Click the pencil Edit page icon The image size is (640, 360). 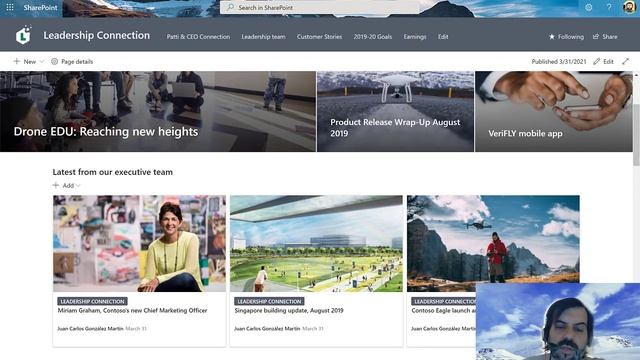(596, 62)
